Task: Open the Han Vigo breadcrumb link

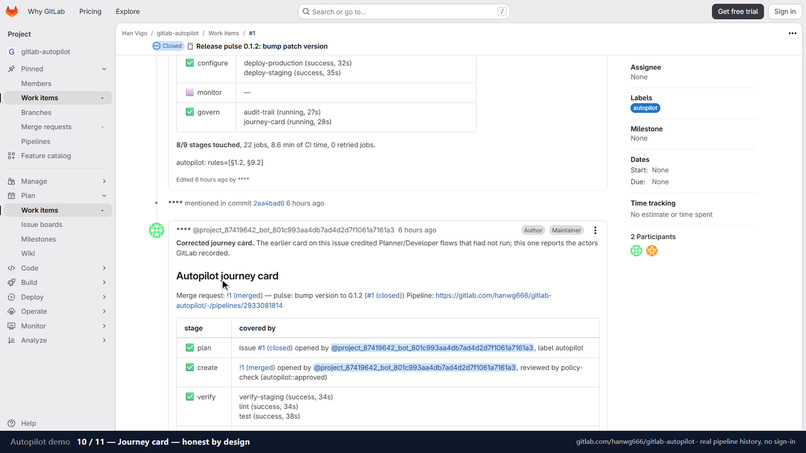Action: 134,33
